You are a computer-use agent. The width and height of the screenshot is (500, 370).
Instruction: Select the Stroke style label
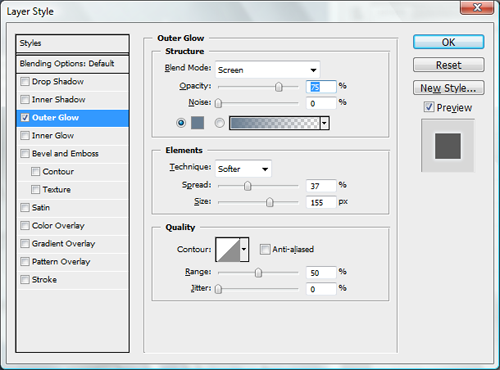(44, 279)
